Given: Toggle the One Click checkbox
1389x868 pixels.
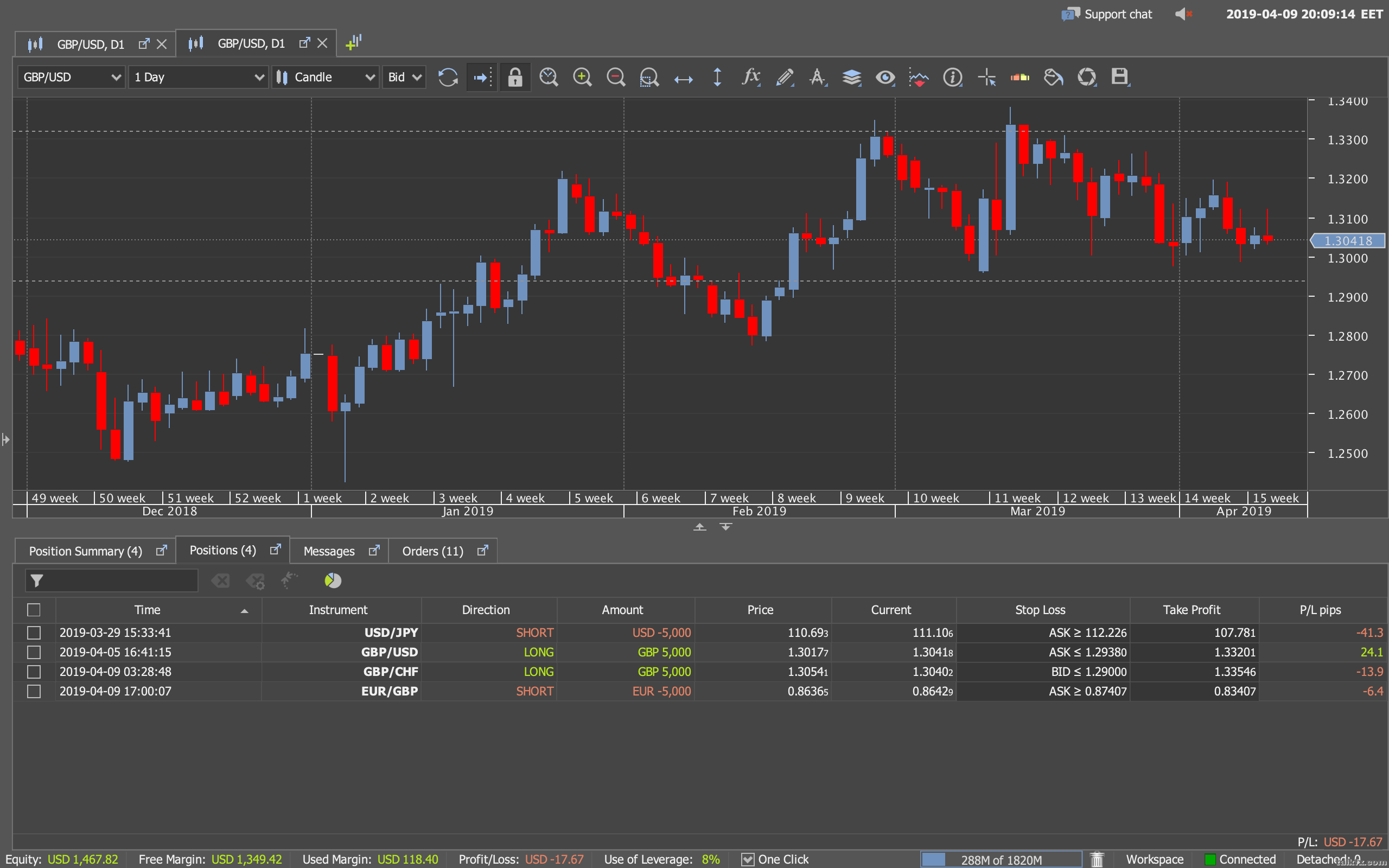Looking at the screenshot, I should (x=747, y=859).
